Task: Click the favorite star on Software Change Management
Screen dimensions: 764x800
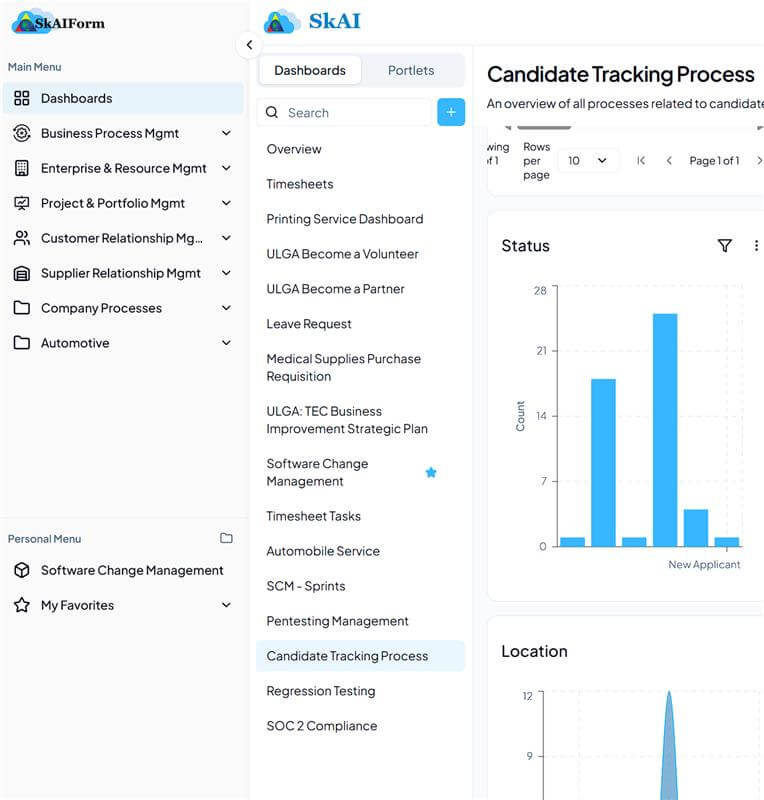Action: [431, 472]
